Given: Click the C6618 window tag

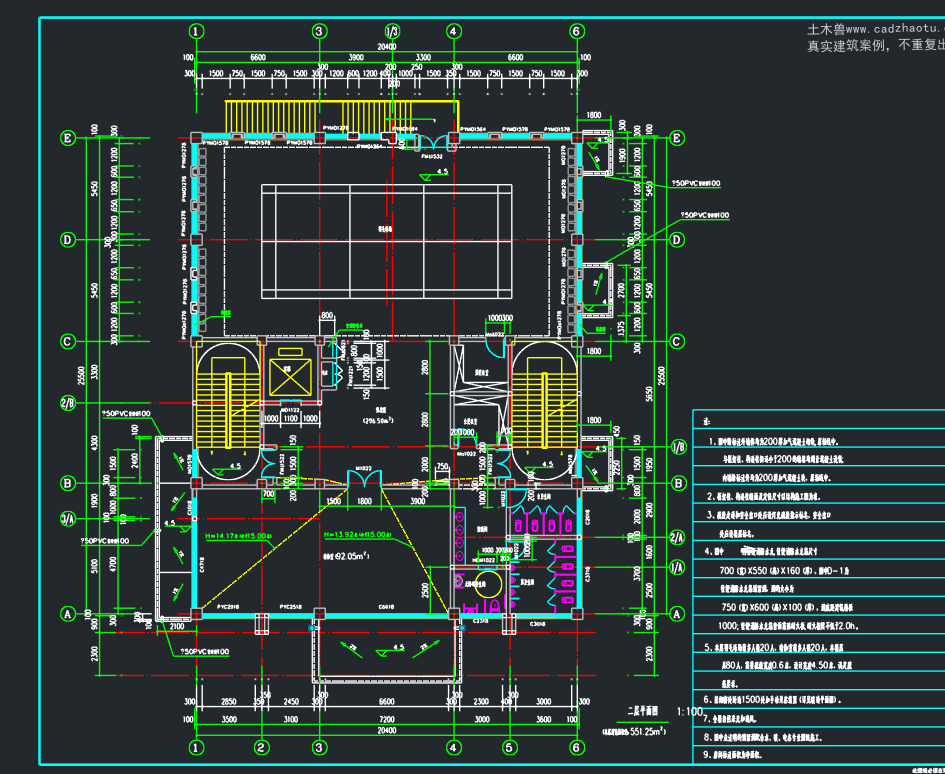Looking at the screenshot, I should click(386, 607).
